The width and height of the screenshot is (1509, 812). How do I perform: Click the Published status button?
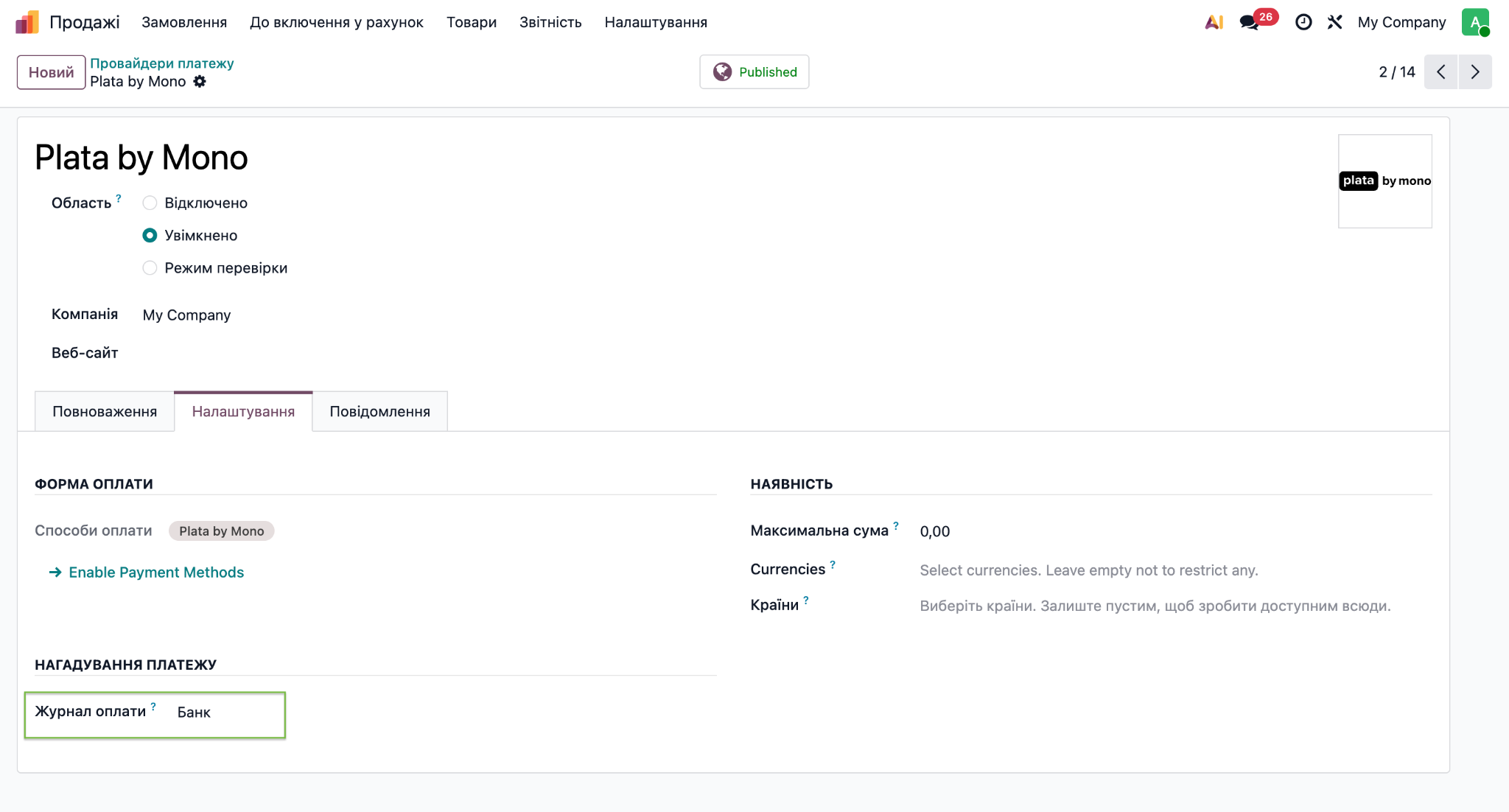point(754,71)
